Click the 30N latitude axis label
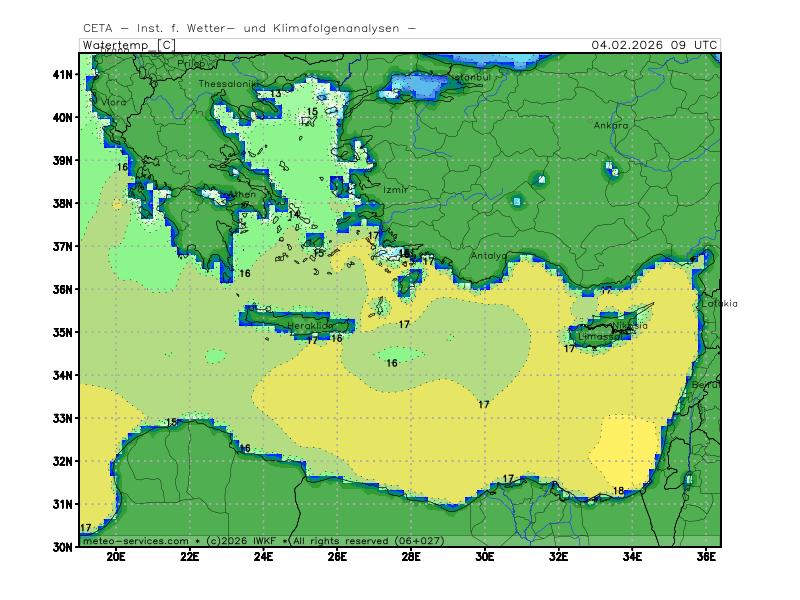The image size is (800, 600). click(x=63, y=547)
